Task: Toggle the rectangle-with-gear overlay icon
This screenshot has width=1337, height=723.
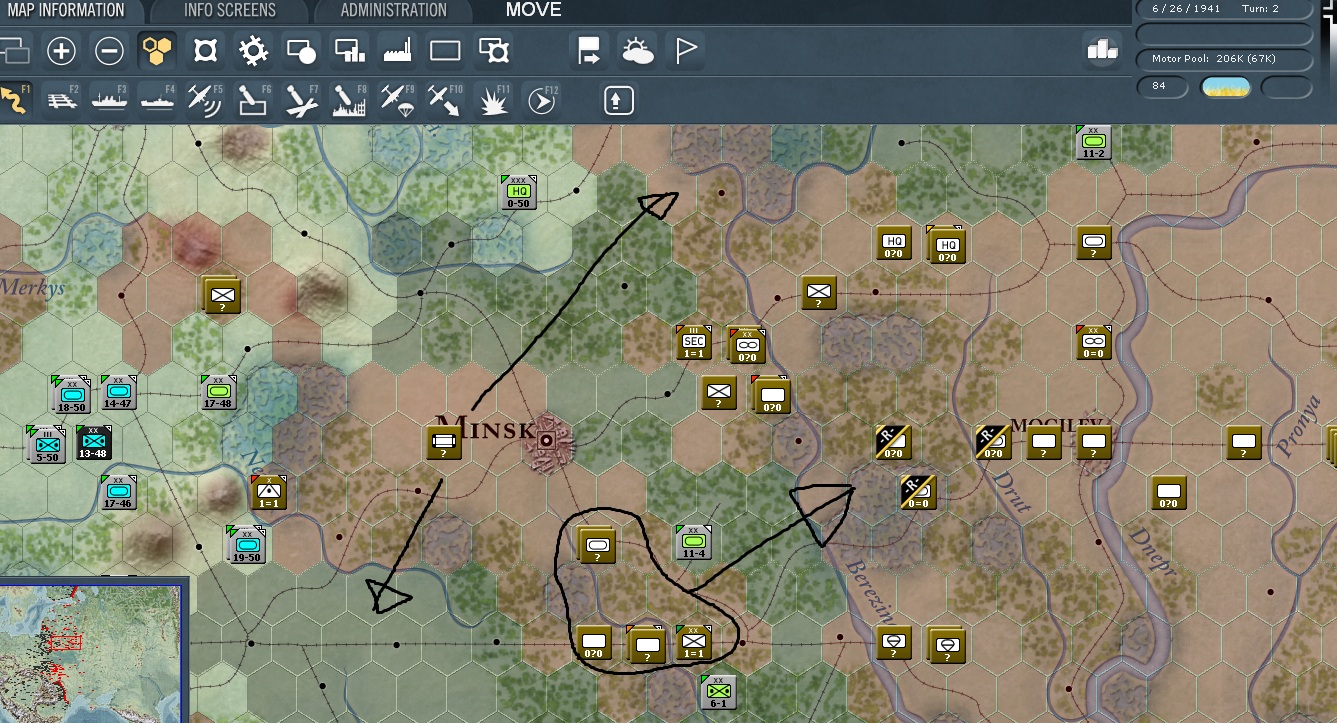Action: [493, 51]
